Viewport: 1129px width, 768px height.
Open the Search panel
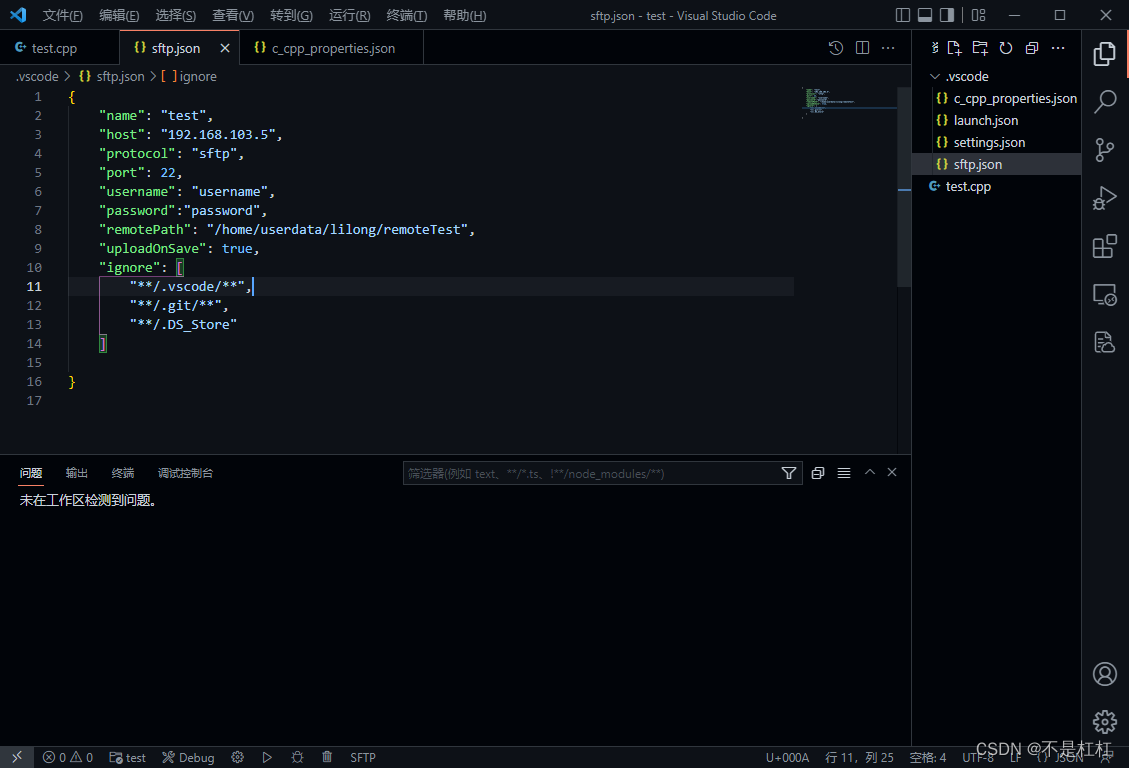point(1104,101)
